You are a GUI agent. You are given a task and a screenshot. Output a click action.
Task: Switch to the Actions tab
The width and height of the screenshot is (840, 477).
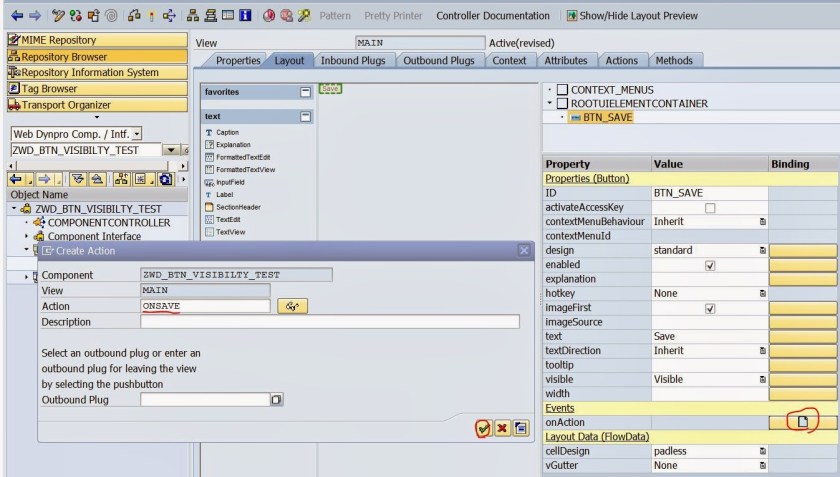pos(621,61)
